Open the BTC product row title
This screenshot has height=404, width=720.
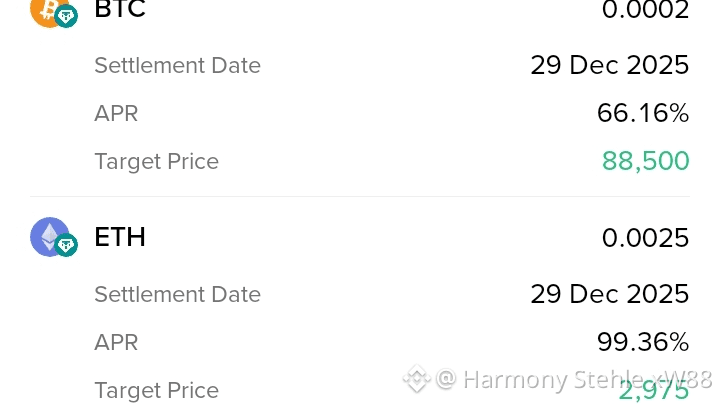point(120,10)
